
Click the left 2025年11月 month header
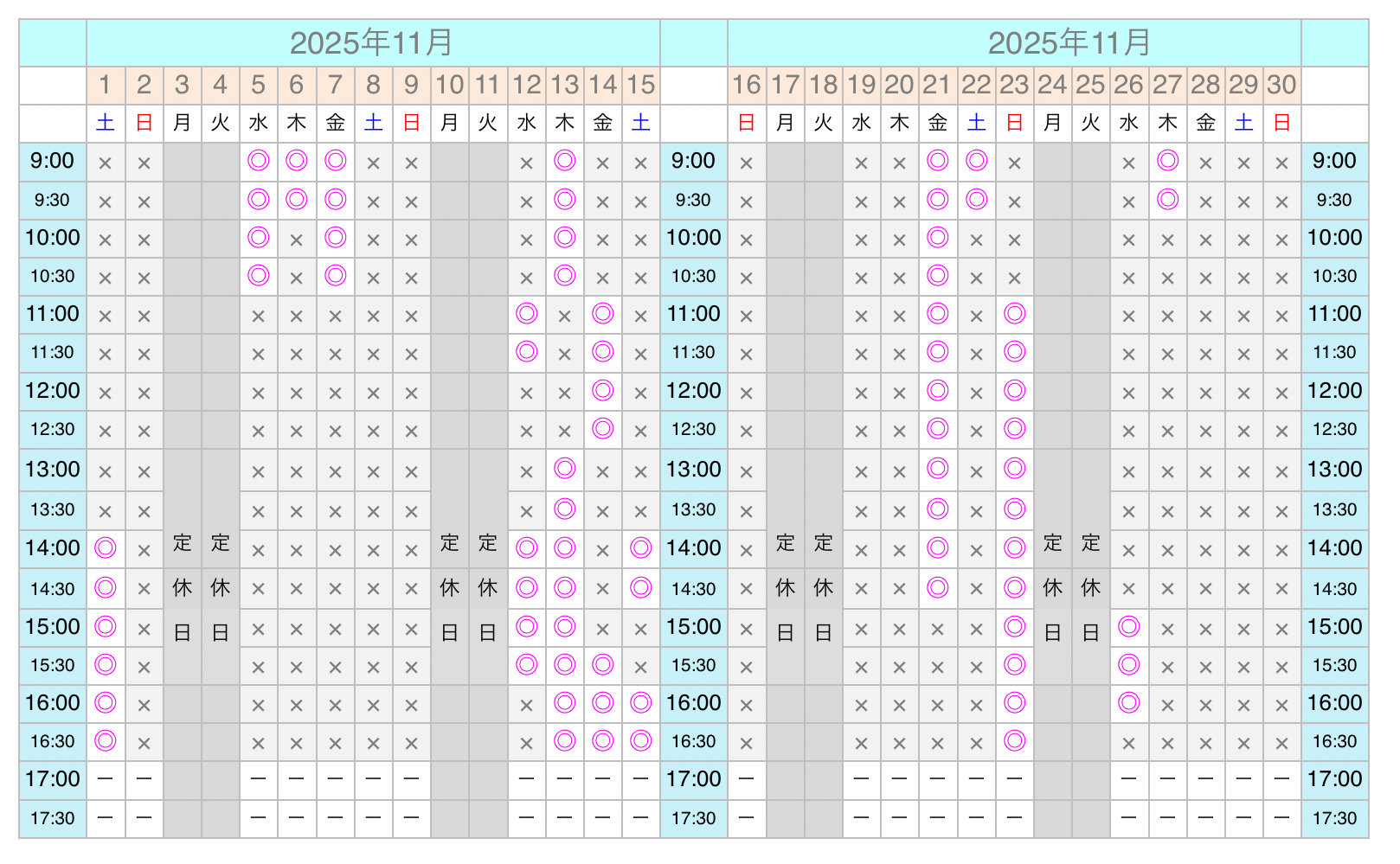tap(372, 42)
